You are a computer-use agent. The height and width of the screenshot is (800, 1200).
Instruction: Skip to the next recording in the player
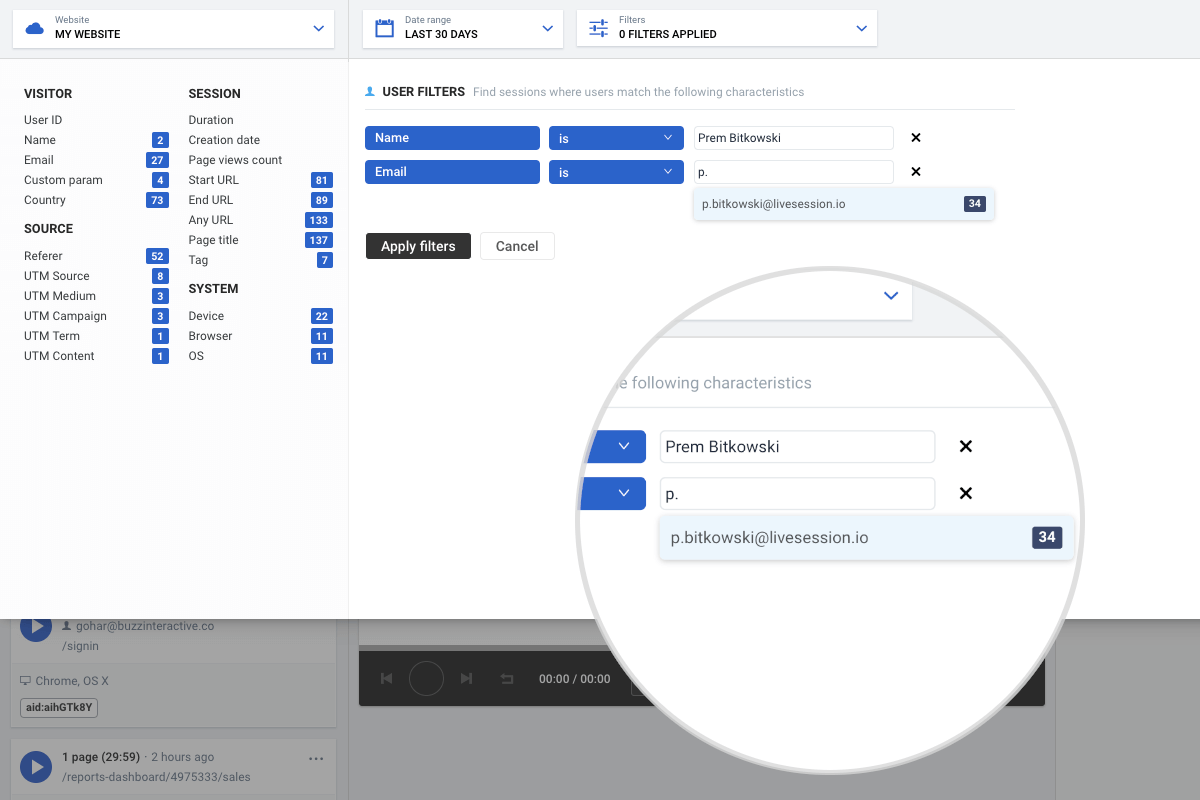pyautogui.click(x=466, y=679)
